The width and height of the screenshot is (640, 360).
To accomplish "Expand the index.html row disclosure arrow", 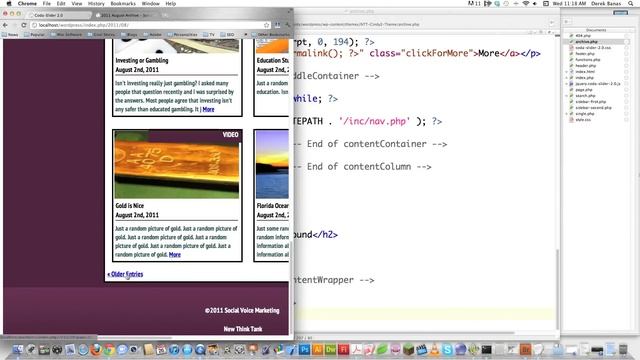I will point(567,72).
